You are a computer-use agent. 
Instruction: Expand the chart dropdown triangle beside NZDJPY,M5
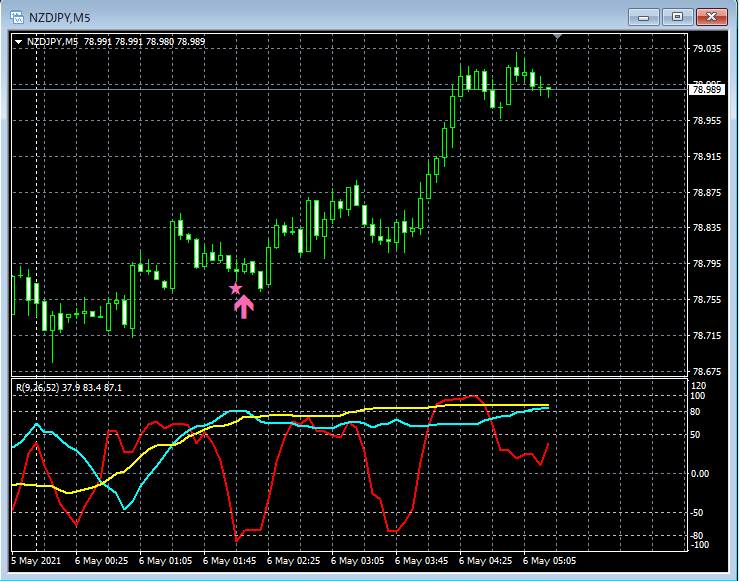coord(18,42)
